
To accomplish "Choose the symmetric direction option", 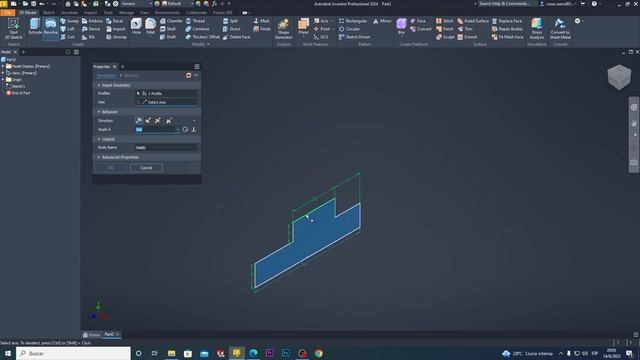I will pos(158,120).
